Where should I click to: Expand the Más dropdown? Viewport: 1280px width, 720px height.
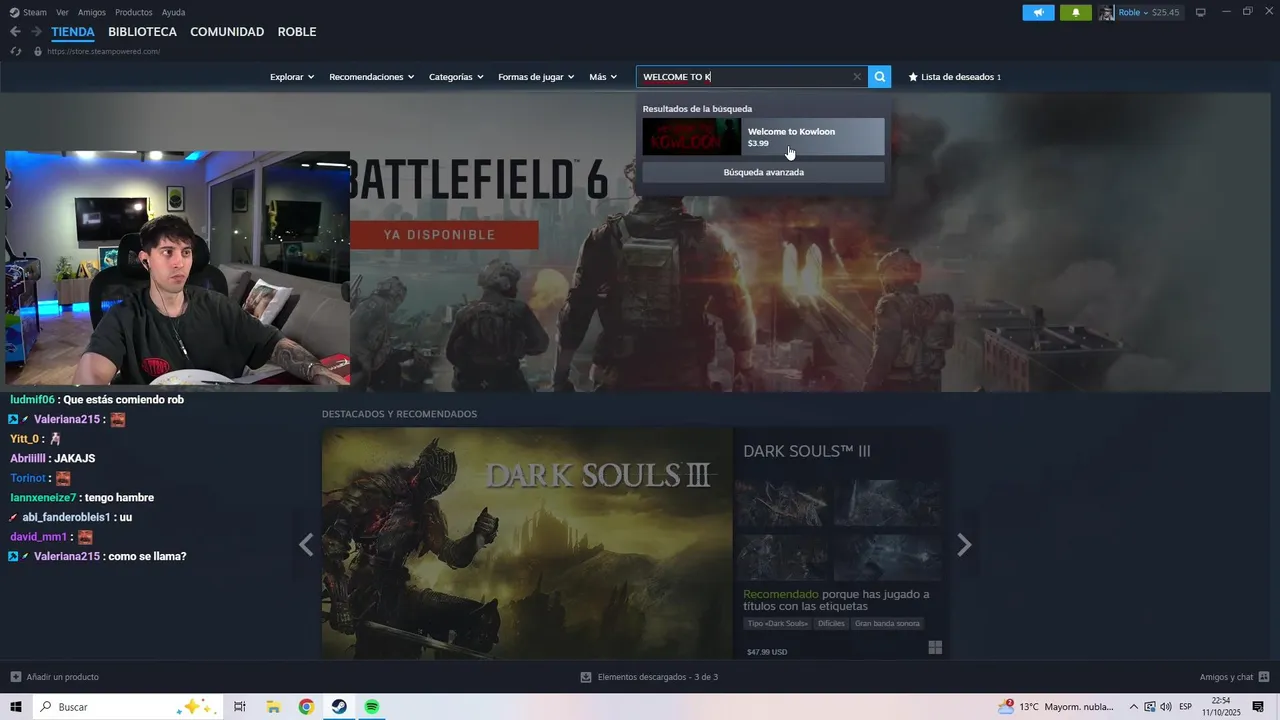pyautogui.click(x=603, y=77)
